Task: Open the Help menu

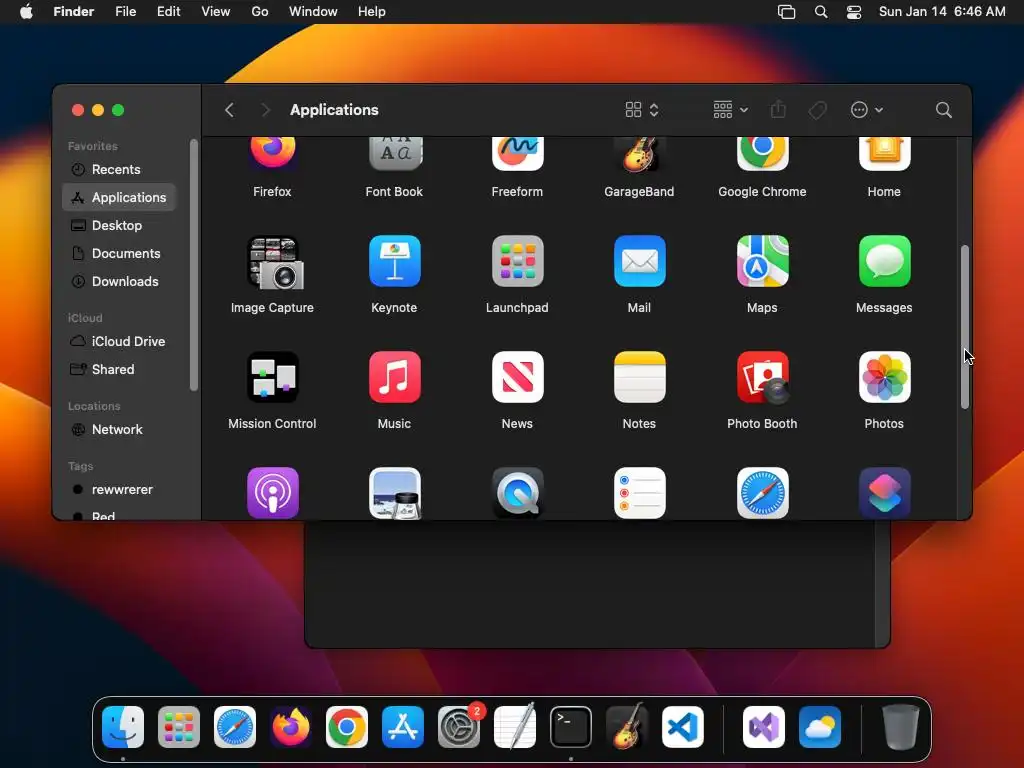Action: (372, 12)
